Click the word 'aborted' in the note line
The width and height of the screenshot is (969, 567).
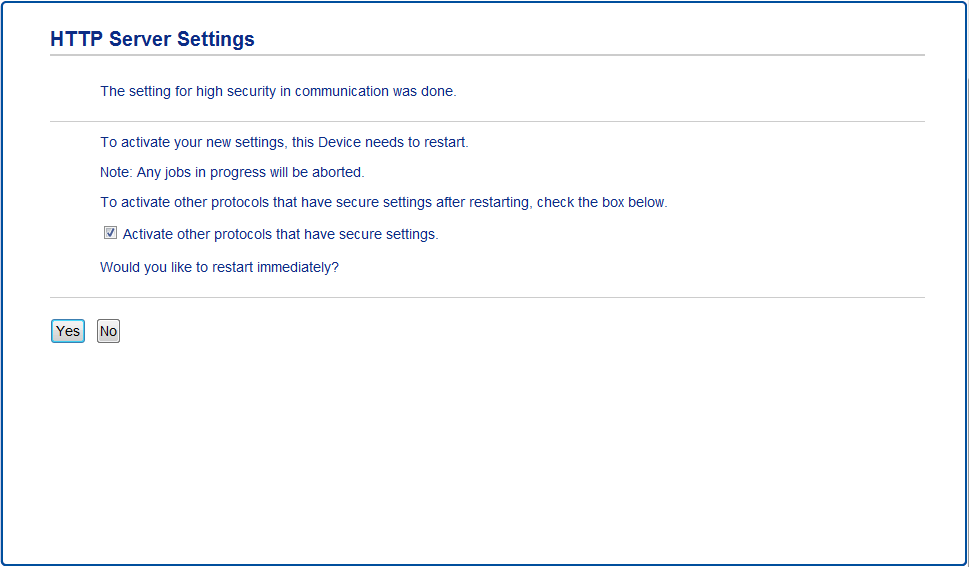pyautogui.click(x=337, y=172)
